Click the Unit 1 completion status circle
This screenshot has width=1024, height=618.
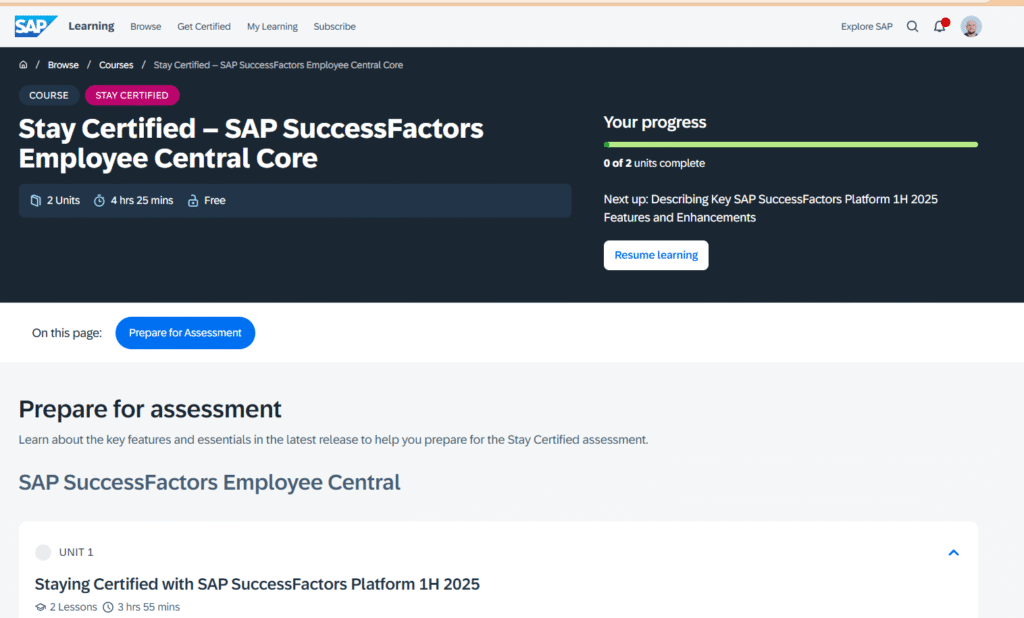43,552
